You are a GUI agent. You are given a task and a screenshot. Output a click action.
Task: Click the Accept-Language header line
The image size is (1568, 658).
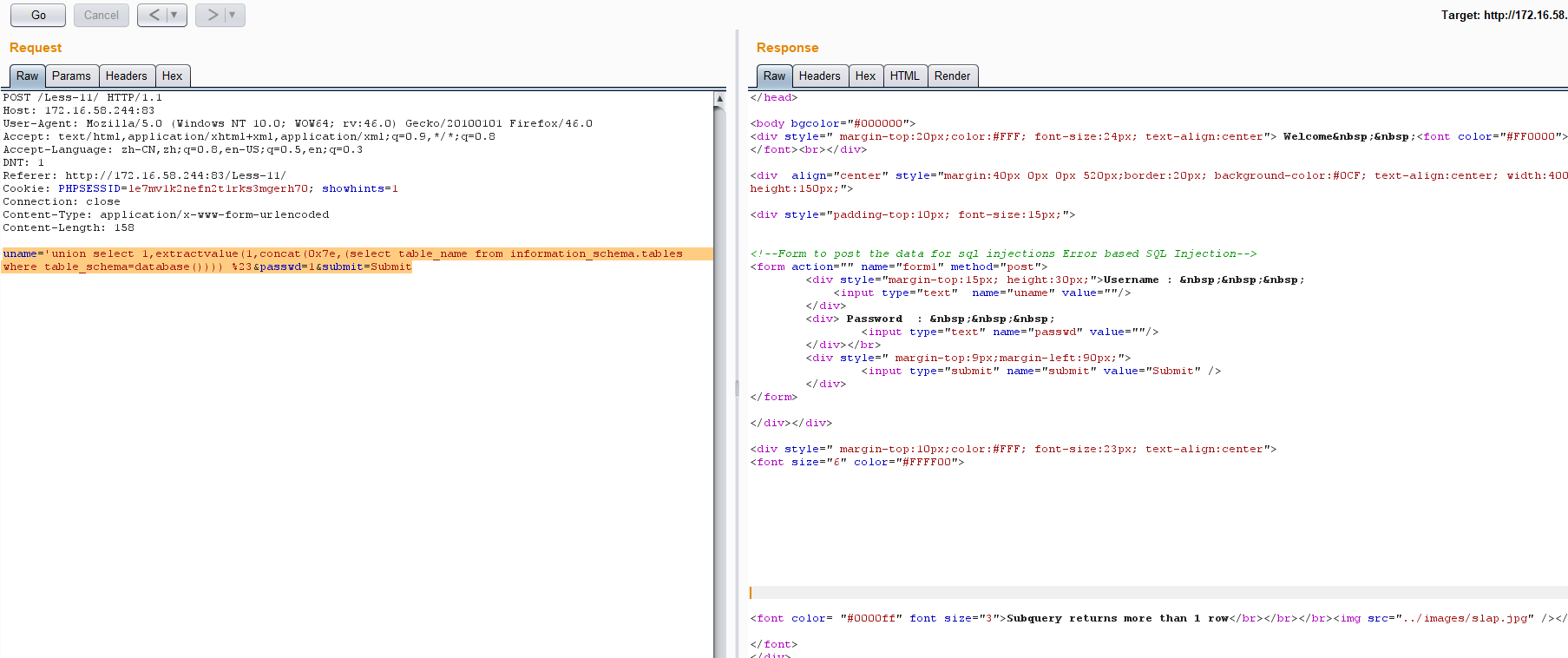pos(183,149)
